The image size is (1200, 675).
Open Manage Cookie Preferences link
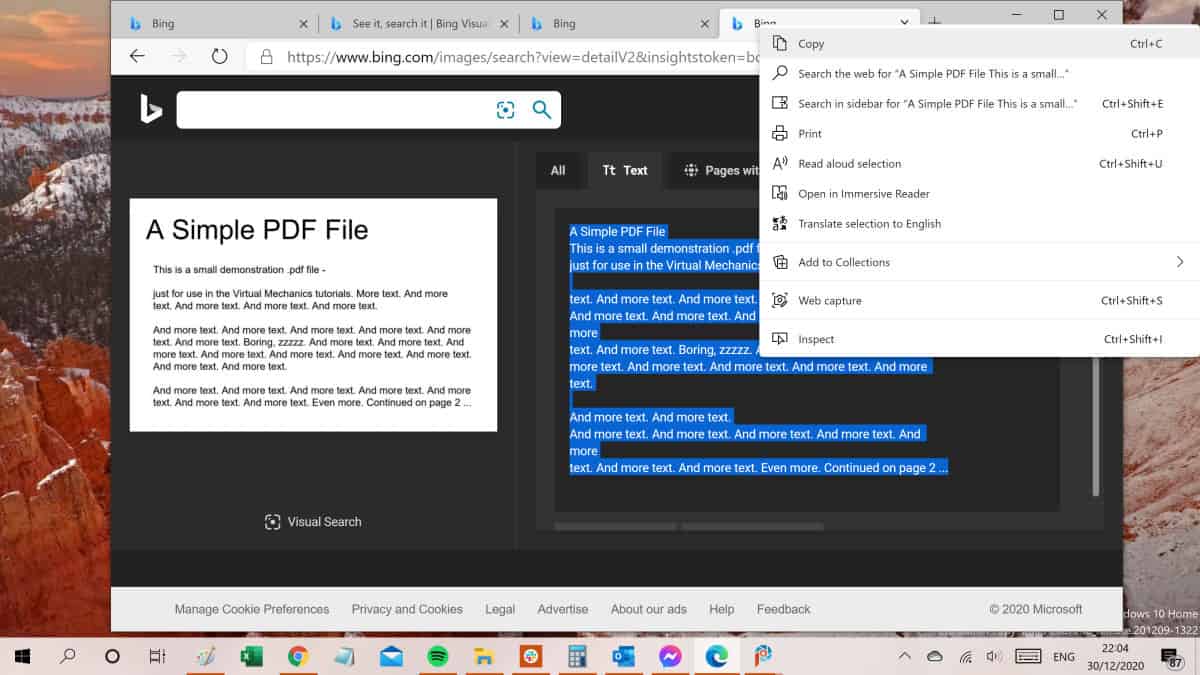pos(252,609)
